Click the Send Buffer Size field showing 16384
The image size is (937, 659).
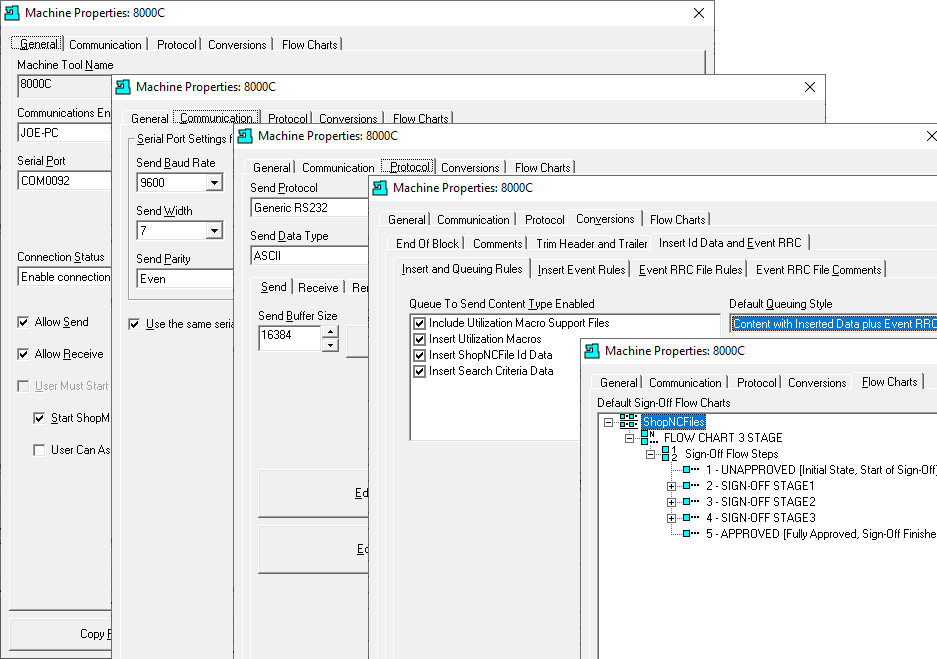290,338
